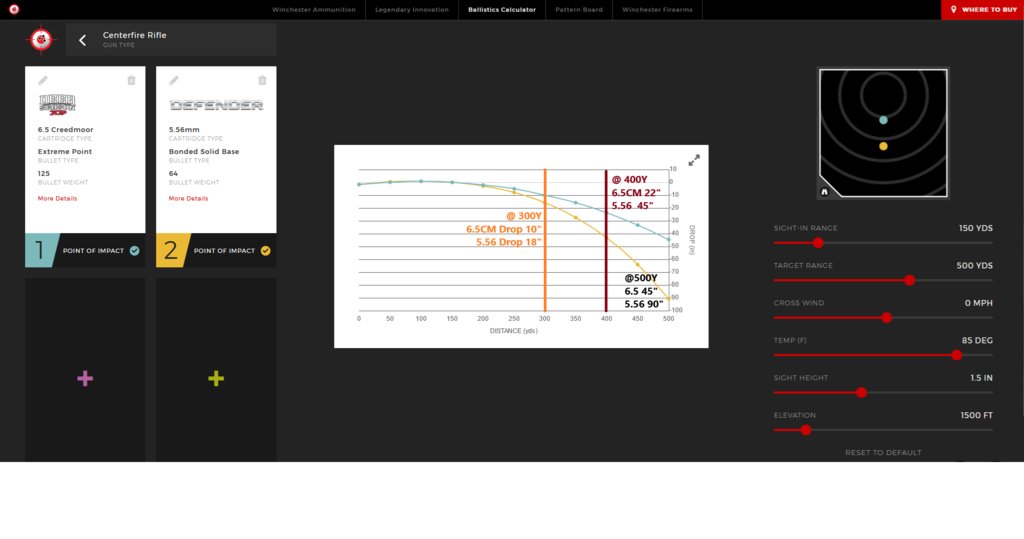Click the 5.56mm cartridge type text
Image resolution: width=1024 pixels, height=539 pixels.
[x=184, y=130]
